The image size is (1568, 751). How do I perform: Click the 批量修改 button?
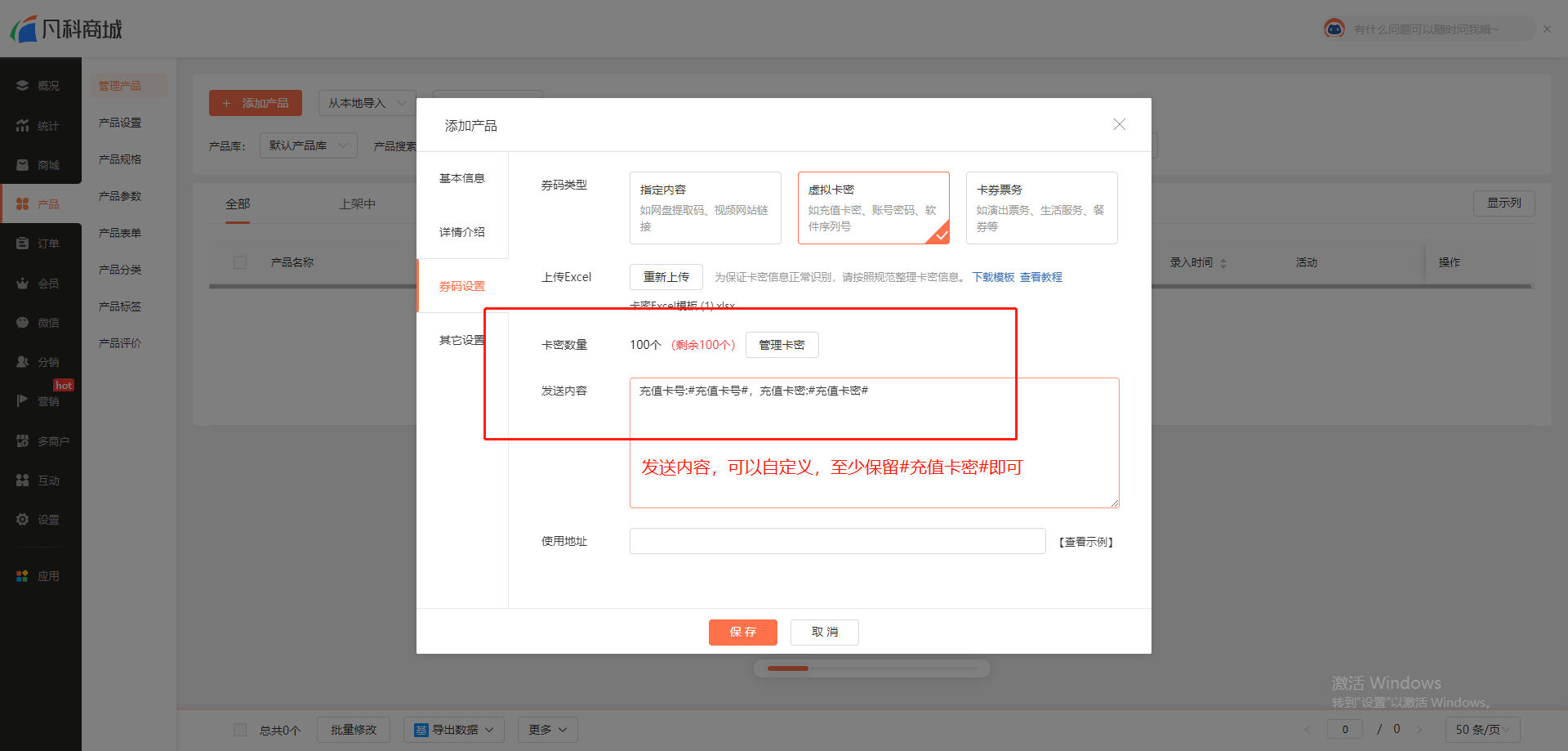tap(354, 730)
